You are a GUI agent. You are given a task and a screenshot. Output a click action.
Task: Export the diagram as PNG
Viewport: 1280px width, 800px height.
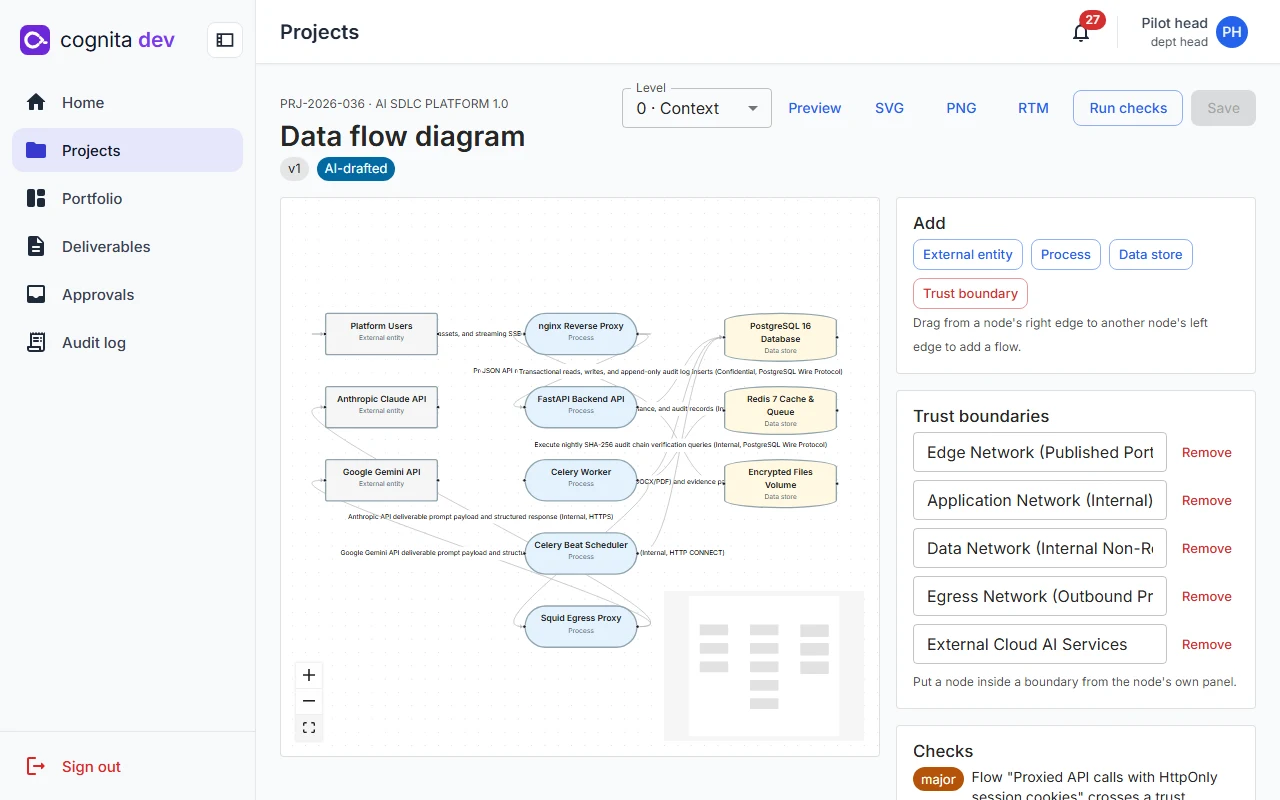961,108
